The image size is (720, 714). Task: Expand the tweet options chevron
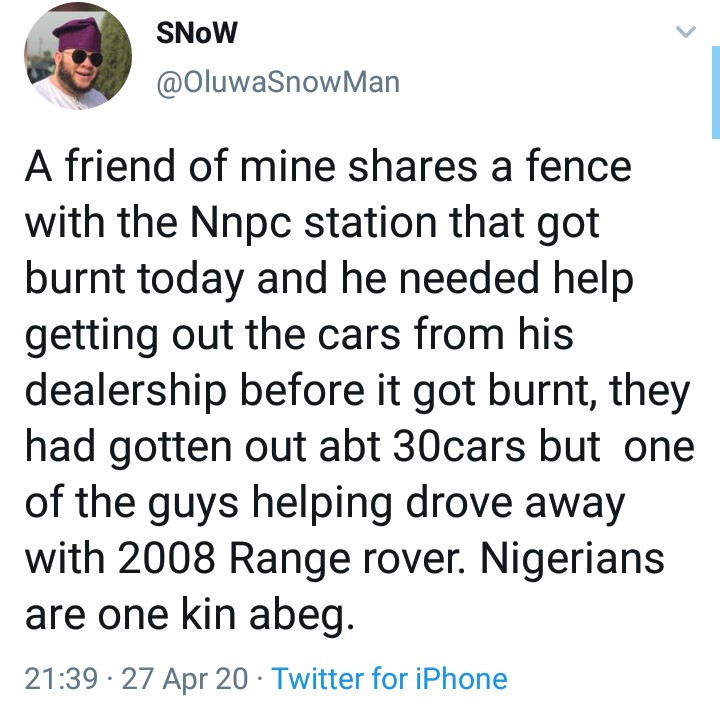[686, 31]
